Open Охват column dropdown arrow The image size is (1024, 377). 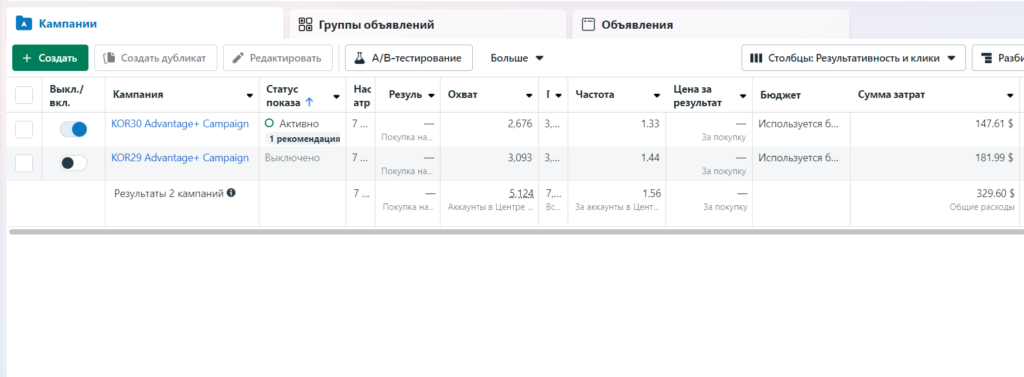tap(529, 96)
